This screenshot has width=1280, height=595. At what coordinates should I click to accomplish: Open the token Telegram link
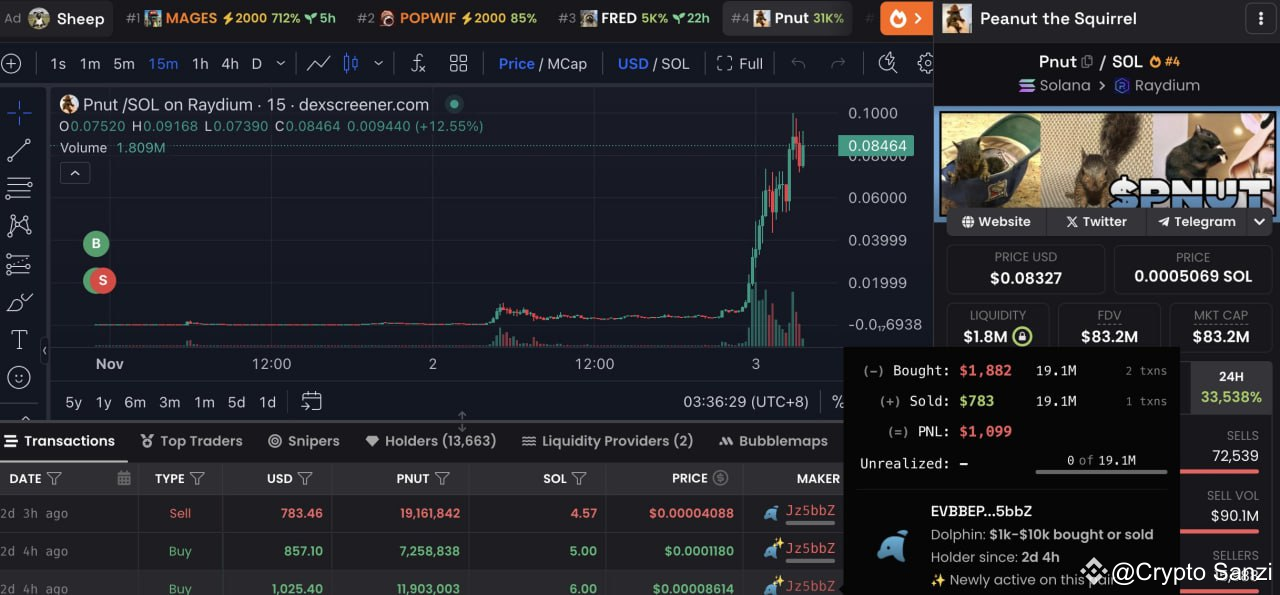tap(1197, 222)
